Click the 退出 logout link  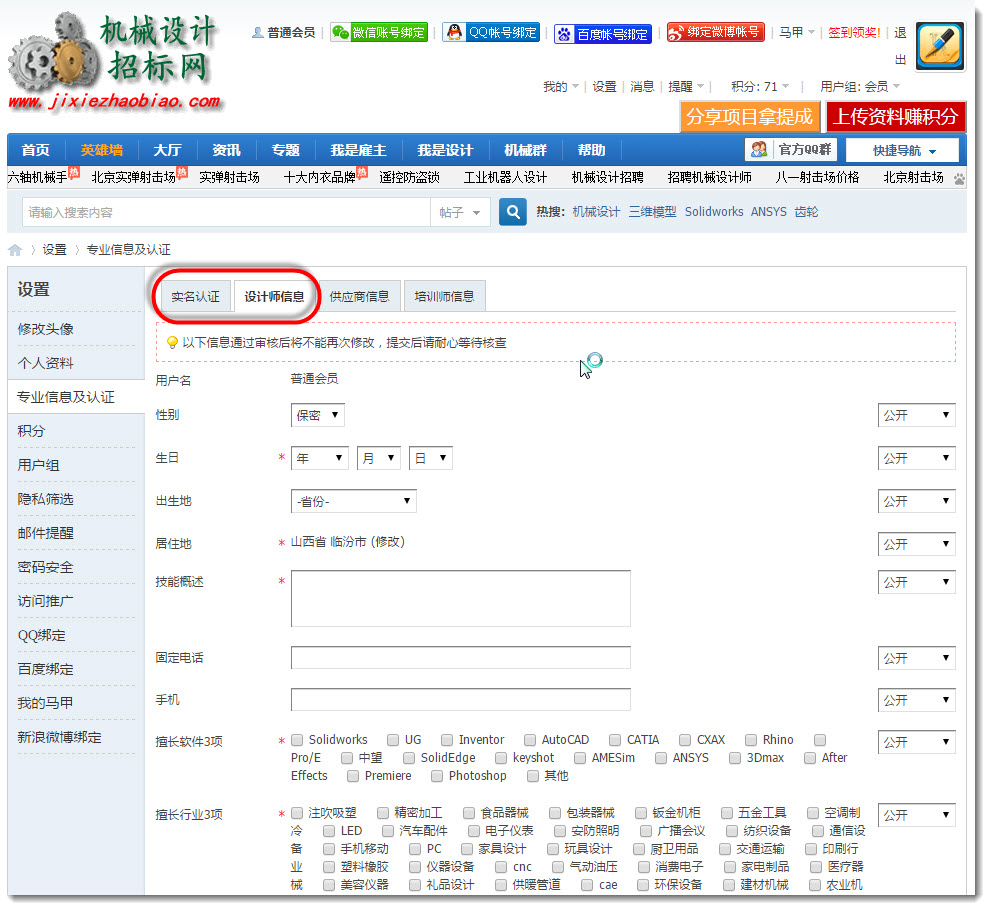tap(900, 45)
